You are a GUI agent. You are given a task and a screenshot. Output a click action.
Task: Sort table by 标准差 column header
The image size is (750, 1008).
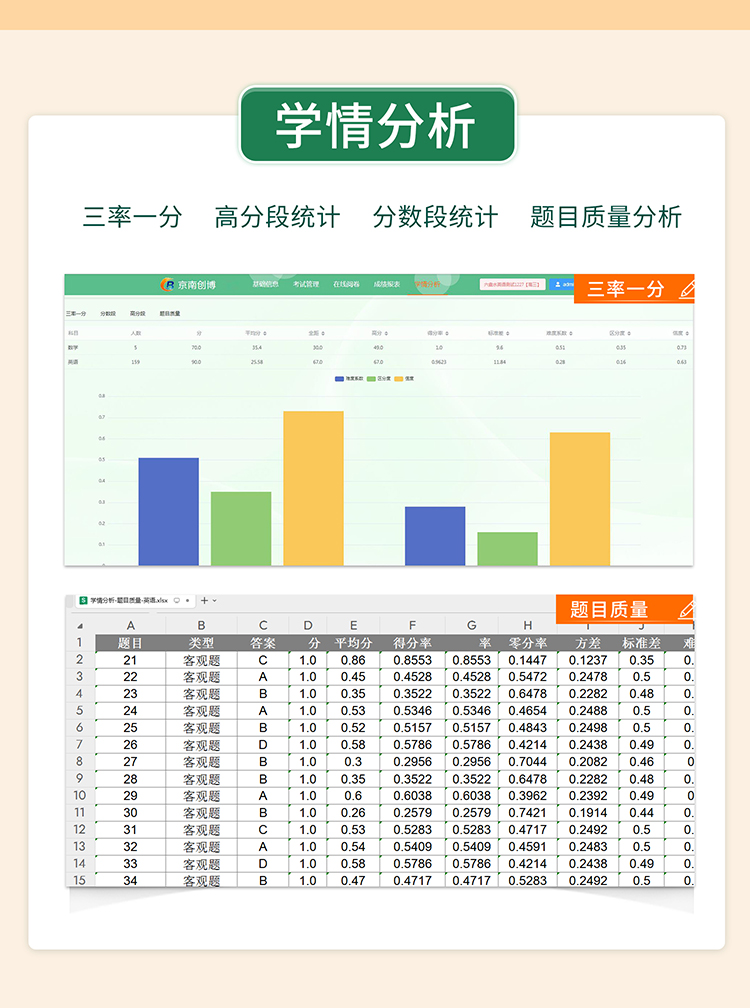[496, 333]
